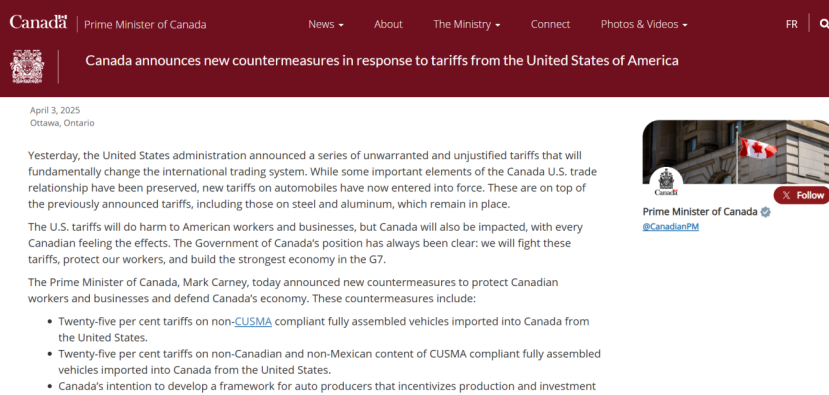Screen dimensions: 829x395
Task: Open the CUSMA hyperlink
Action: tap(253, 321)
